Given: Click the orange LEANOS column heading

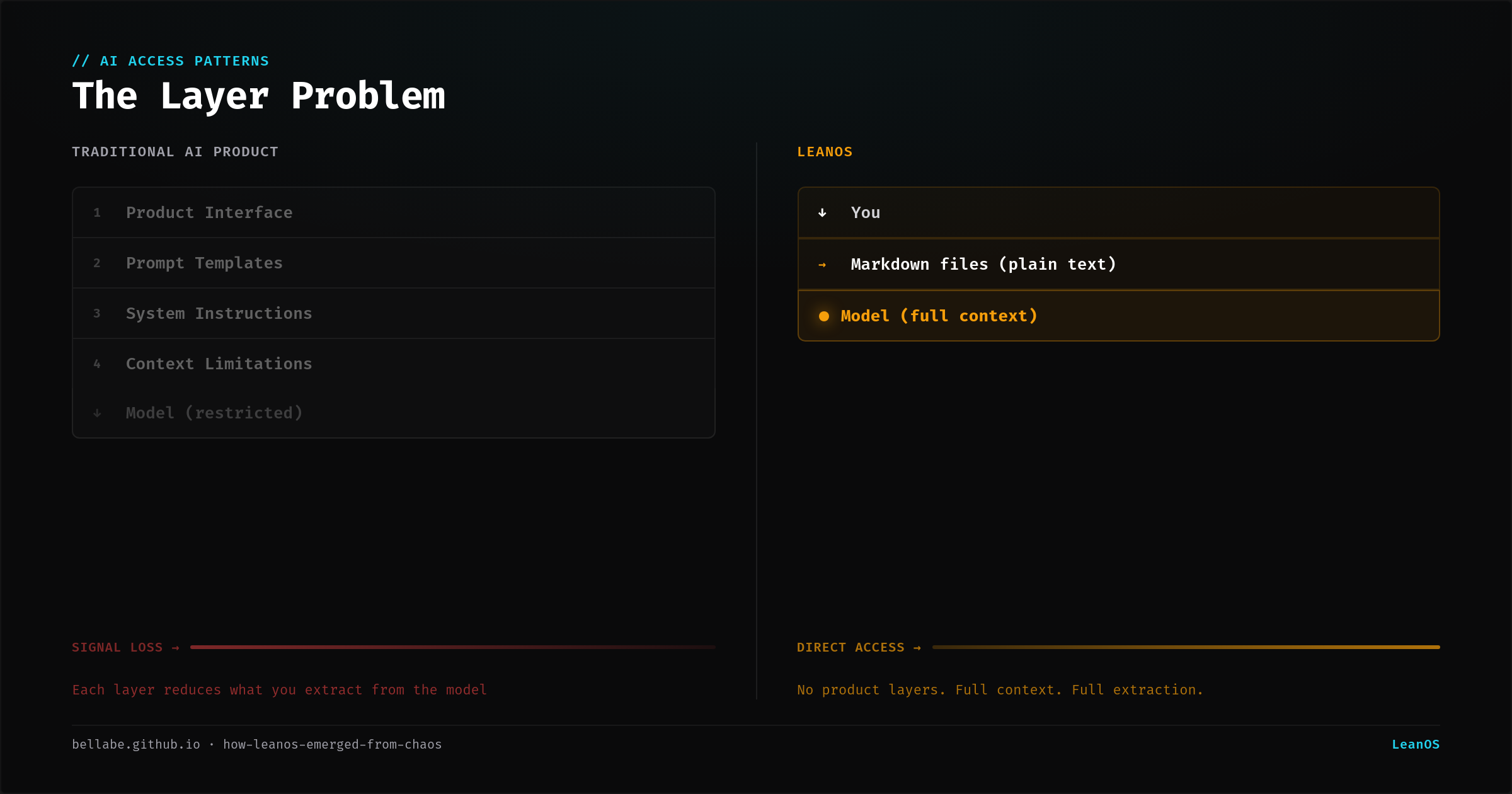Looking at the screenshot, I should [x=825, y=152].
